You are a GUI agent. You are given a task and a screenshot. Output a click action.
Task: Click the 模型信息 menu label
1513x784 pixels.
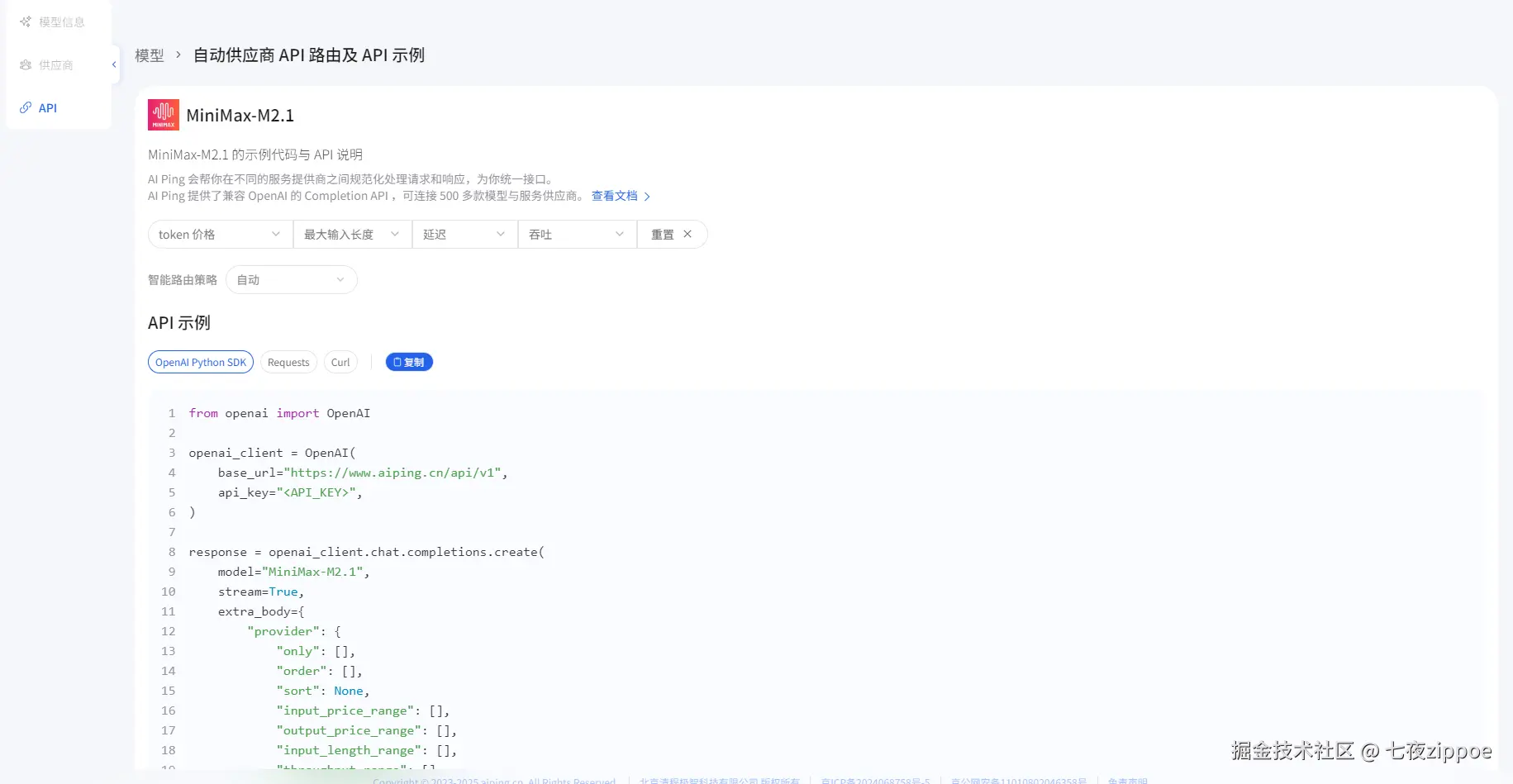coord(62,22)
